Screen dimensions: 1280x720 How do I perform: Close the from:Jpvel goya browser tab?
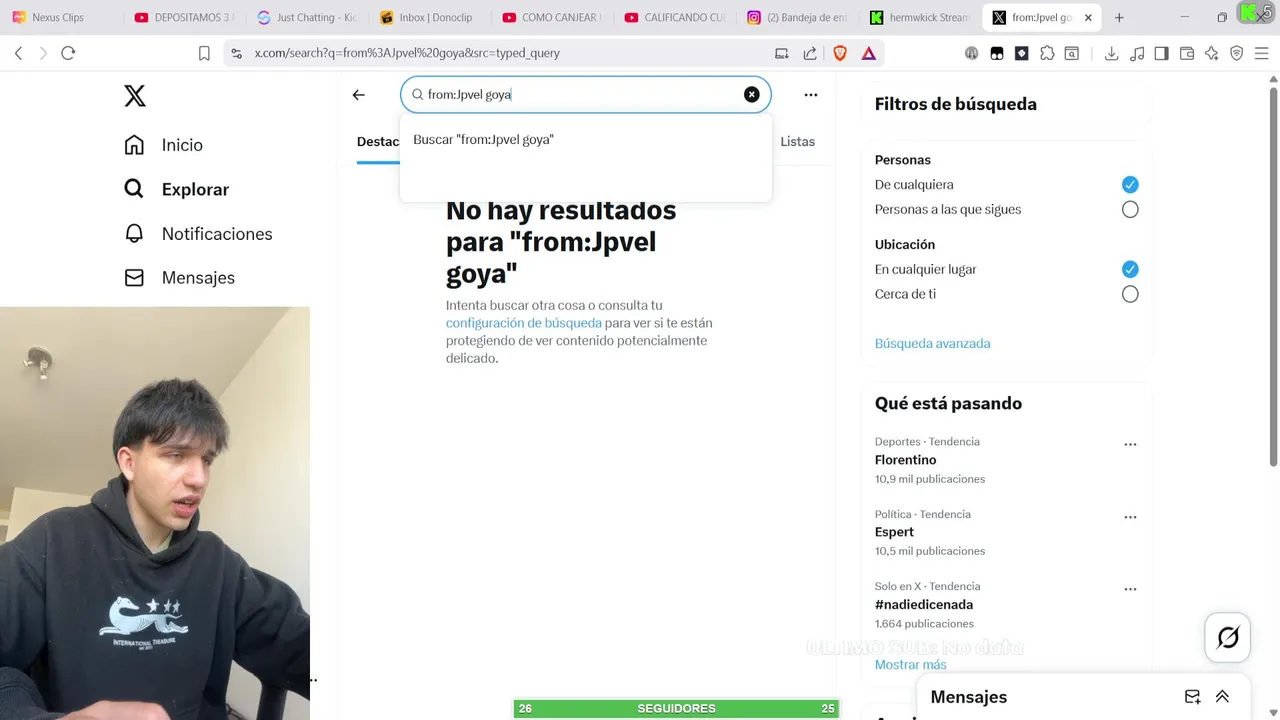click(x=1088, y=17)
